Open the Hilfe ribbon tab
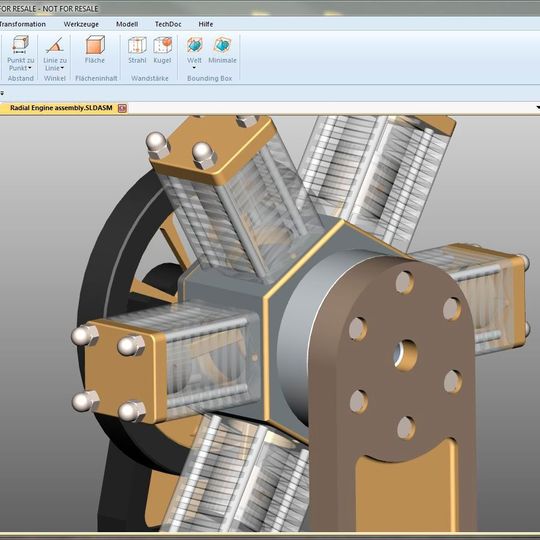Image resolution: width=540 pixels, height=540 pixels. point(206,24)
